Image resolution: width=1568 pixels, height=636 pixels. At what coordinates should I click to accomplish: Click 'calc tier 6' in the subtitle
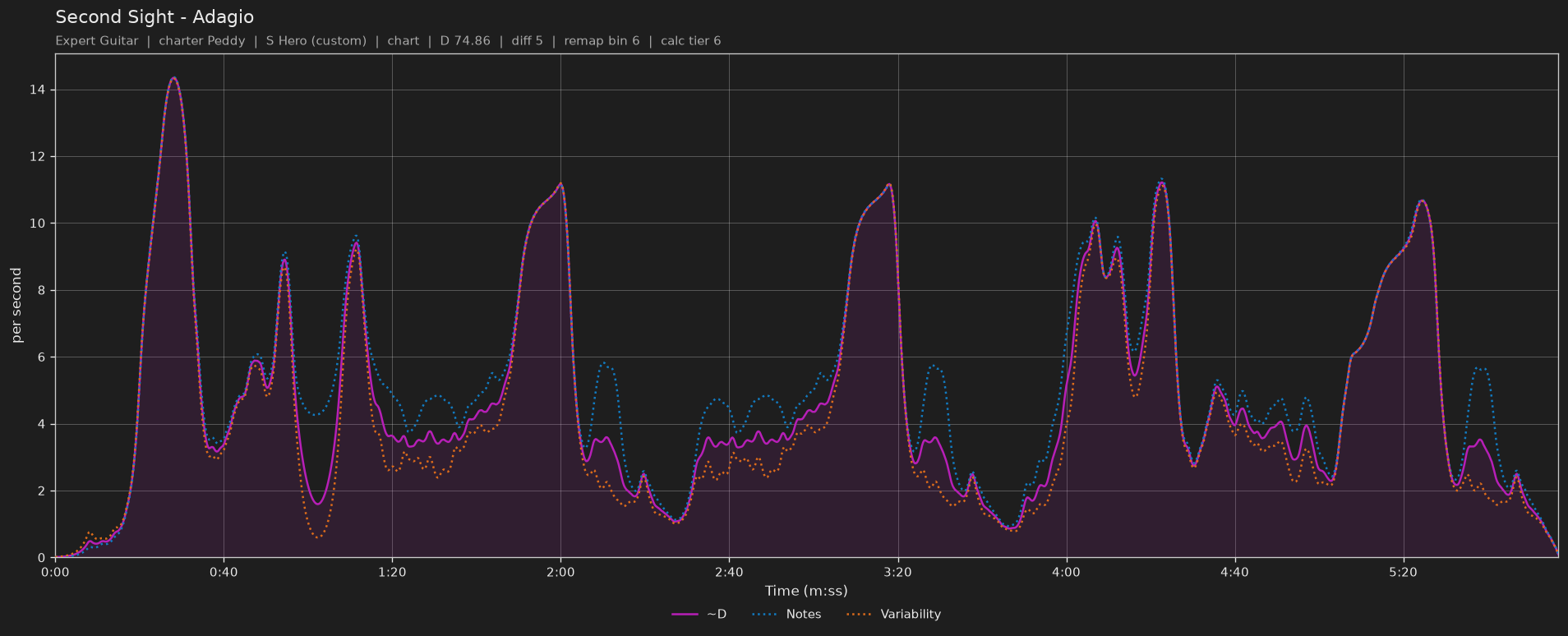point(691,40)
